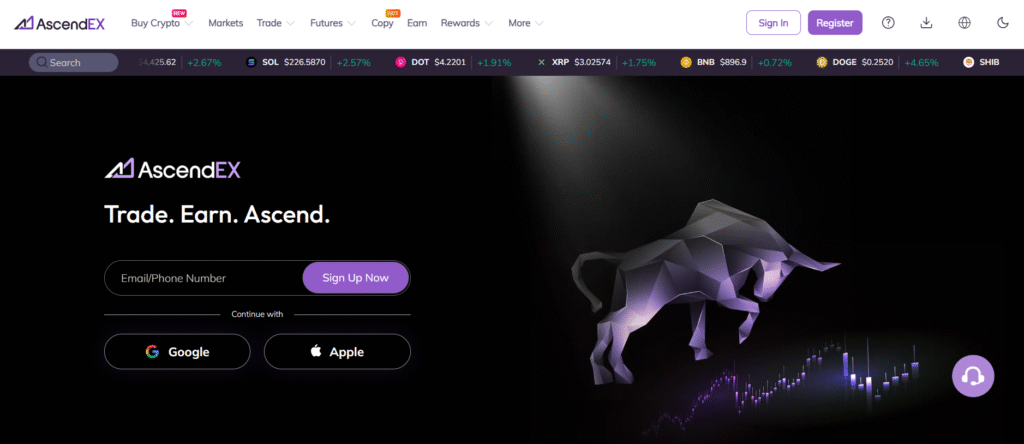Image resolution: width=1024 pixels, height=444 pixels.
Task: Open the Earn menu item
Action: pyautogui.click(x=417, y=23)
